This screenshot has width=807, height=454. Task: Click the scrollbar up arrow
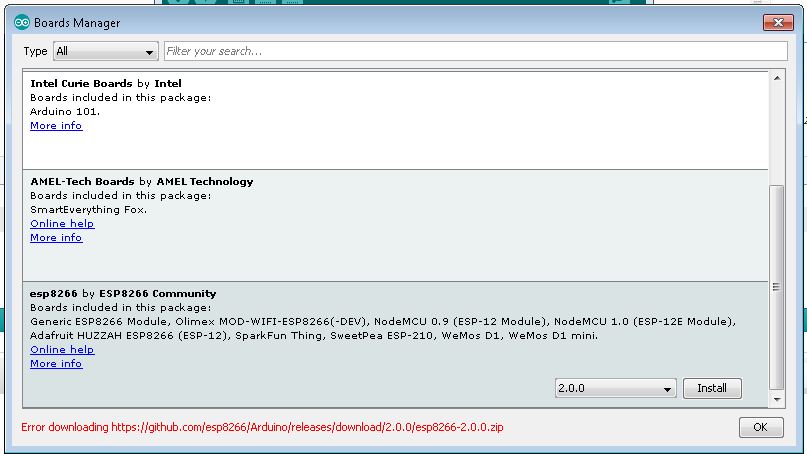778,77
